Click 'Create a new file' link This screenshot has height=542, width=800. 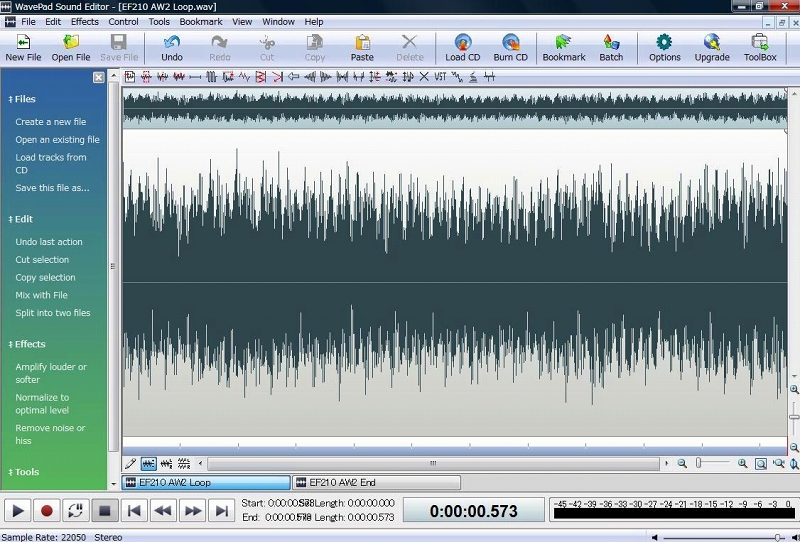(51, 122)
